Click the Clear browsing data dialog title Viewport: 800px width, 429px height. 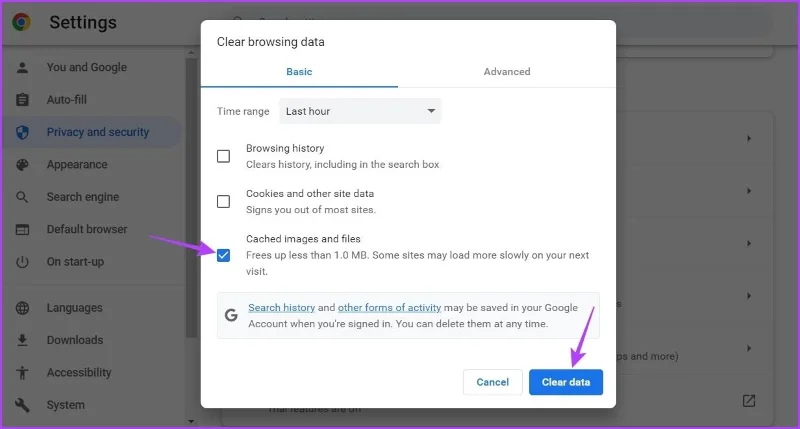(x=270, y=42)
